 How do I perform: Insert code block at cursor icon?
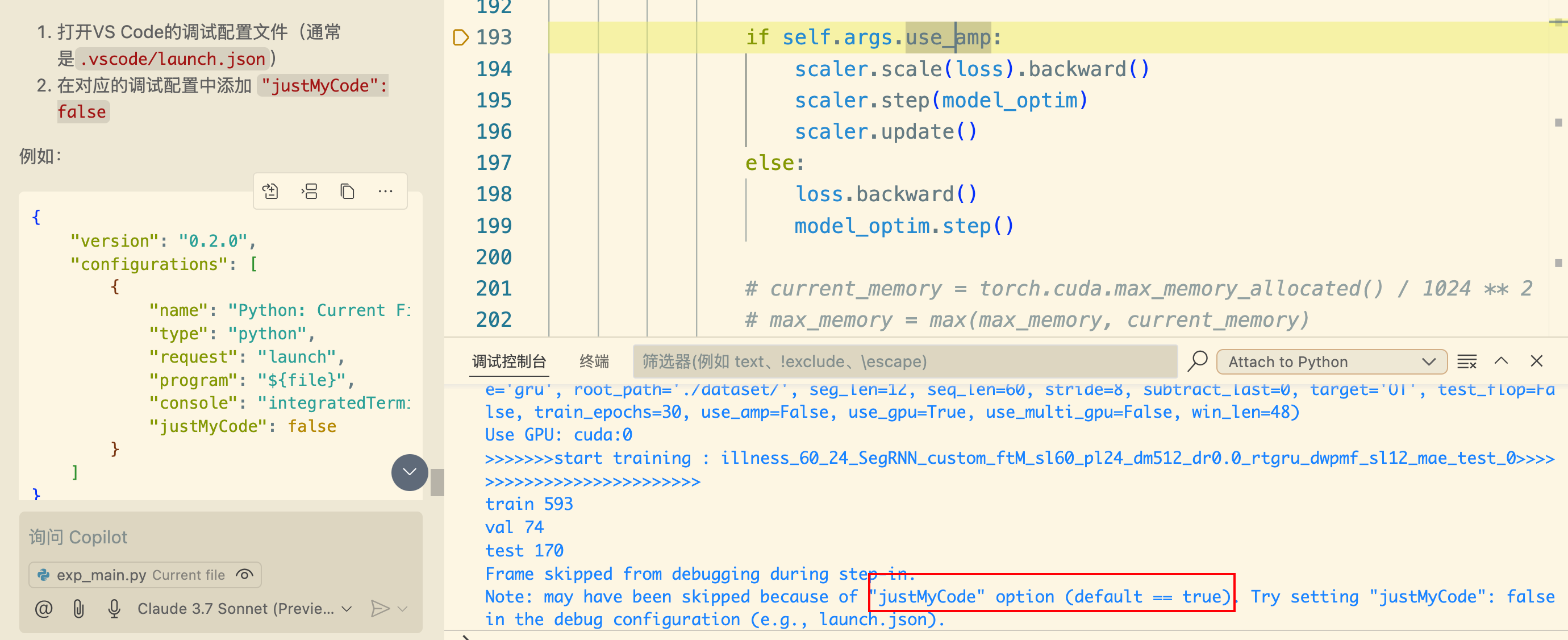point(308,191)
